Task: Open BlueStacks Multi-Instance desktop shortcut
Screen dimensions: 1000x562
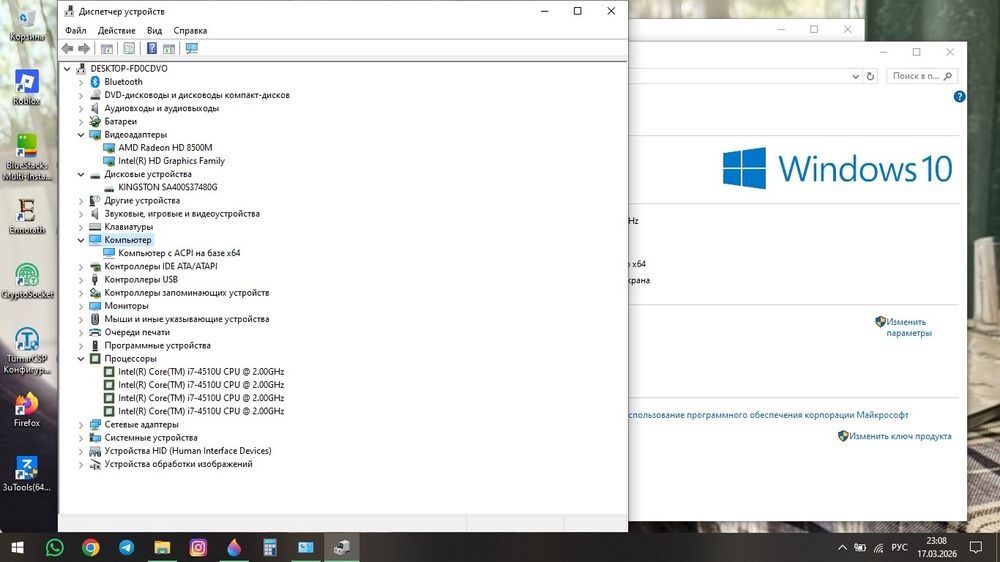Action: coord(27,158)
